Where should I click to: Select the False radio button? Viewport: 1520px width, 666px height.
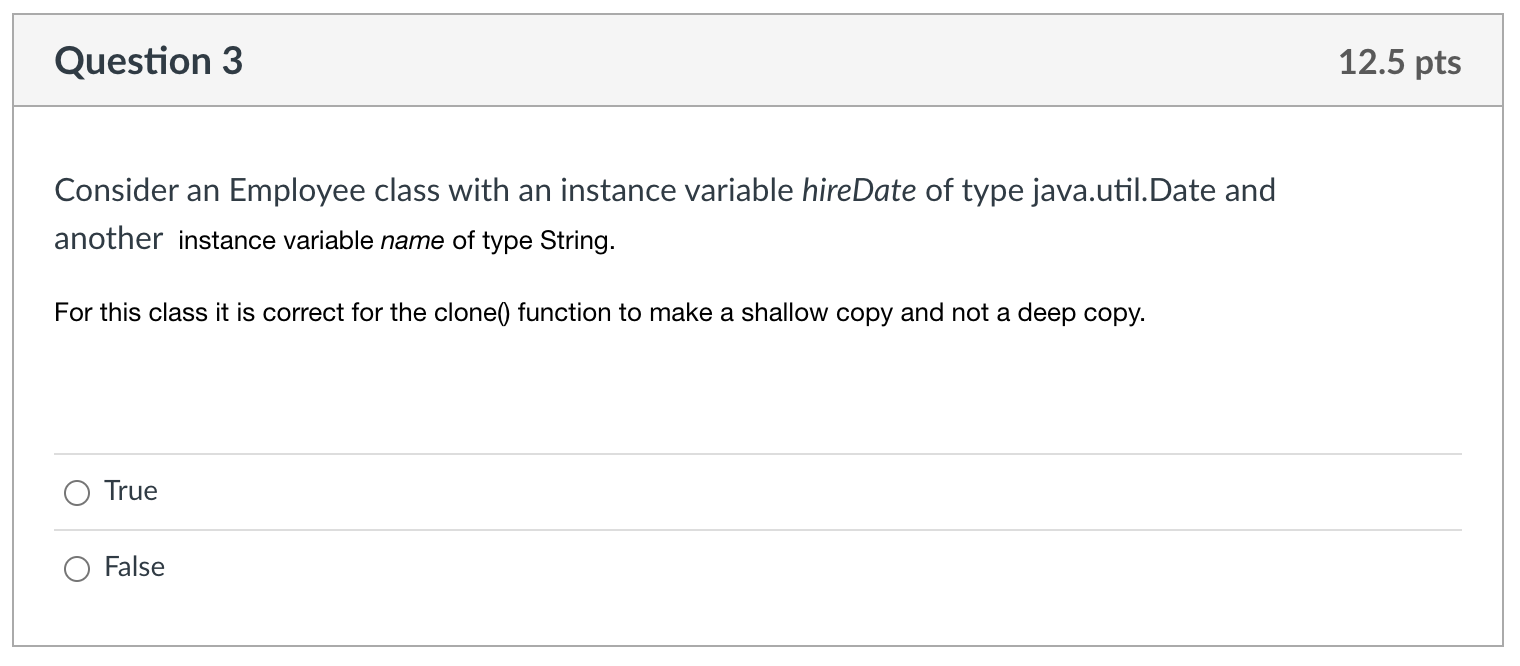[x=76, y=568]
